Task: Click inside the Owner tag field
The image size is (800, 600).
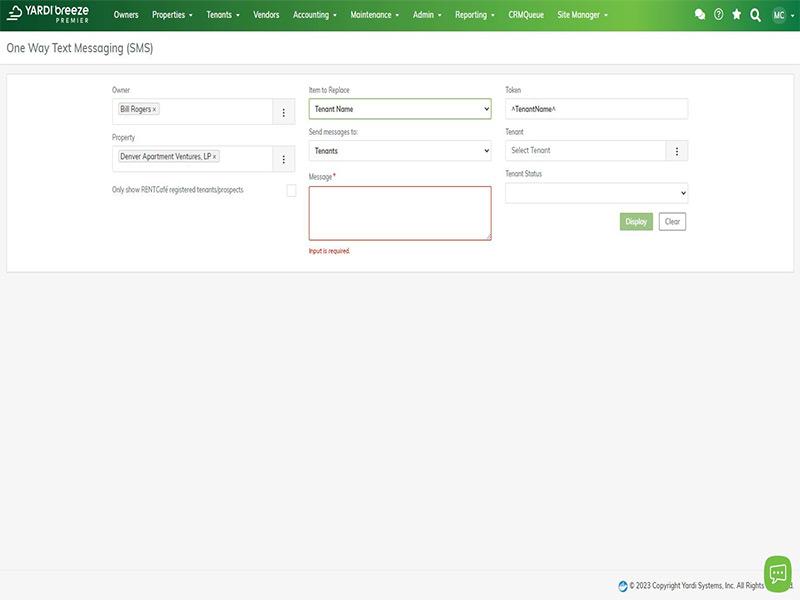Action: pos(192,112)
